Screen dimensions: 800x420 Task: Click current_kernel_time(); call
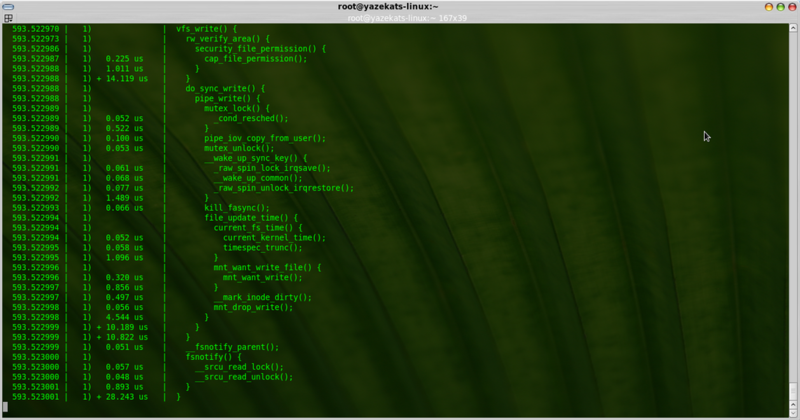274,238
